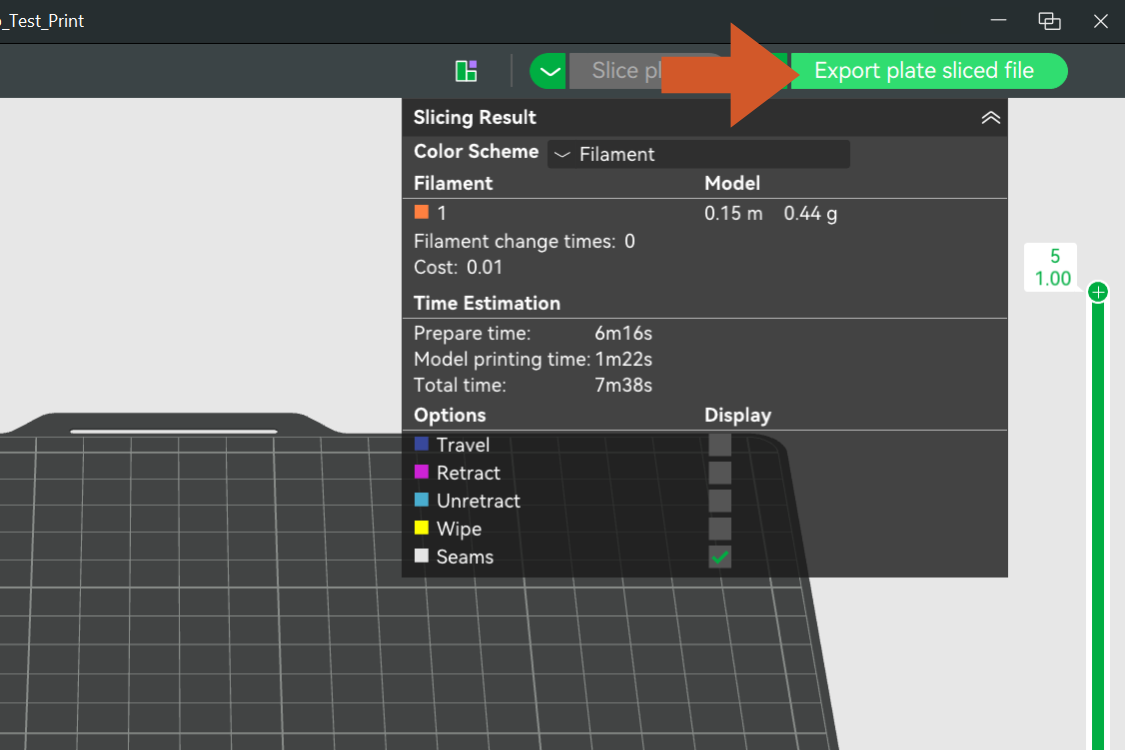
Task: Uncheck the Seams display checkbox
Action: (x=720, y=557)
